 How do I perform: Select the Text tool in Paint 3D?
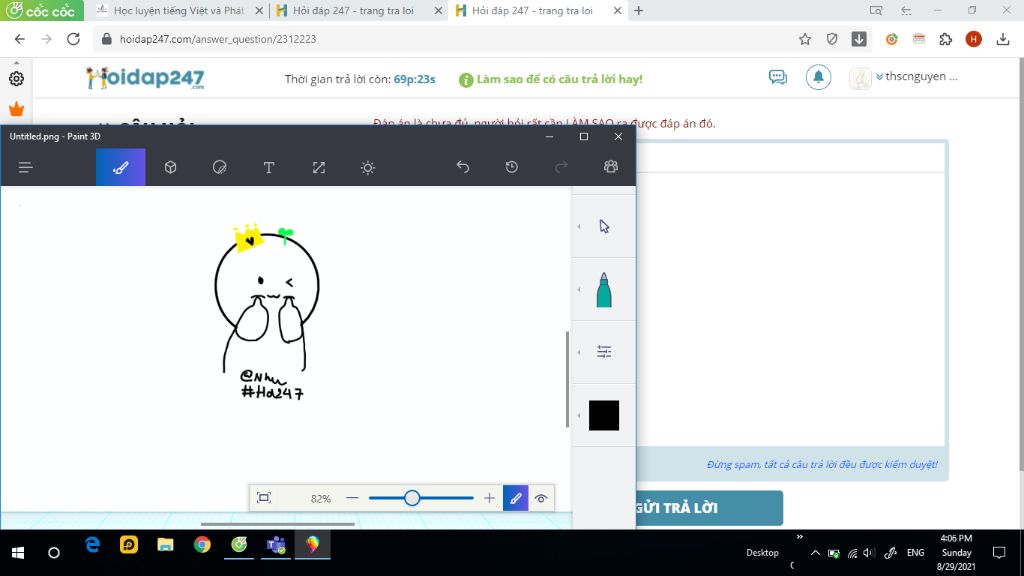point(268,167)
